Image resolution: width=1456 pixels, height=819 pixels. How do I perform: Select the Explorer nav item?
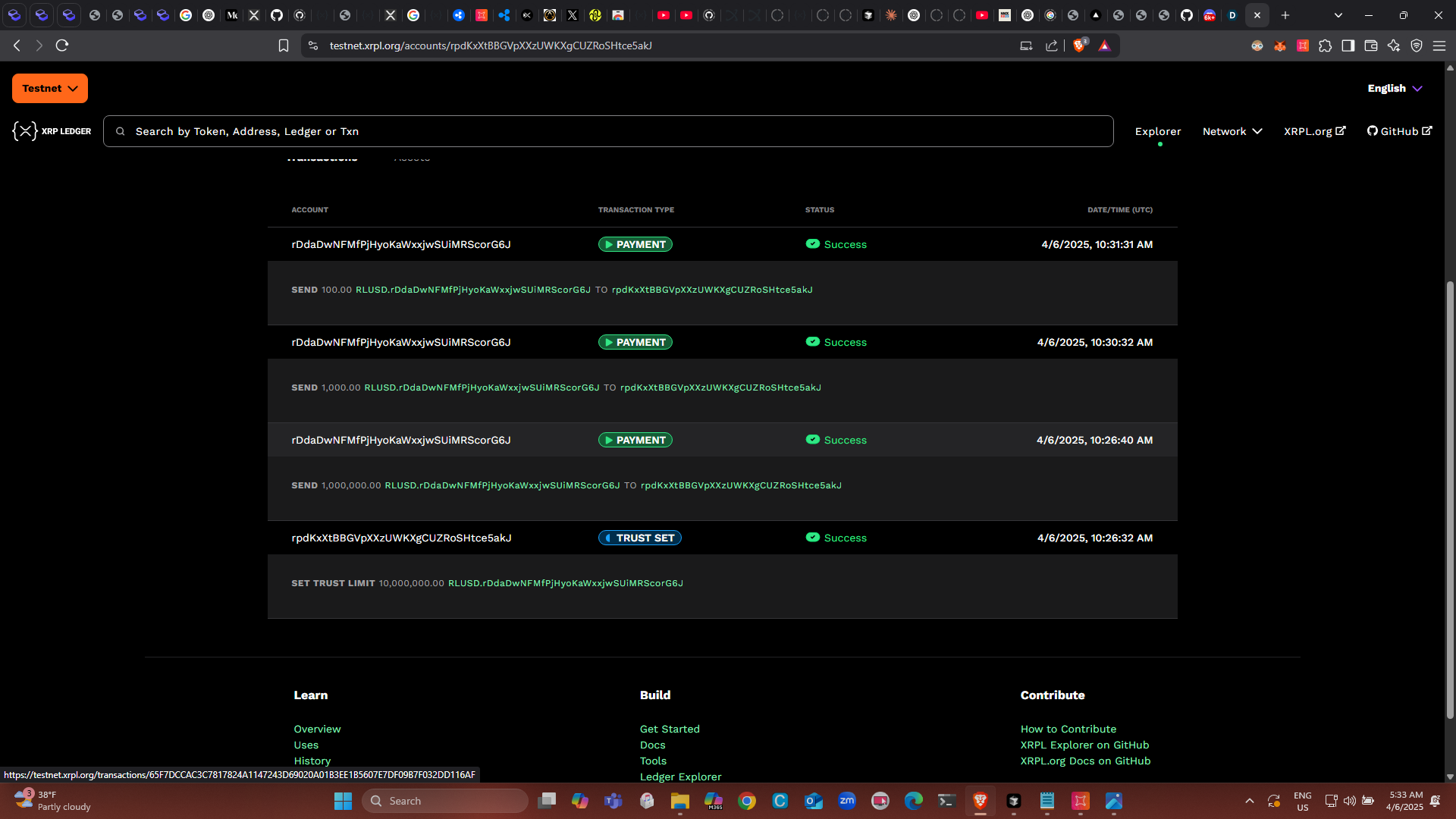coord(1157,131)
